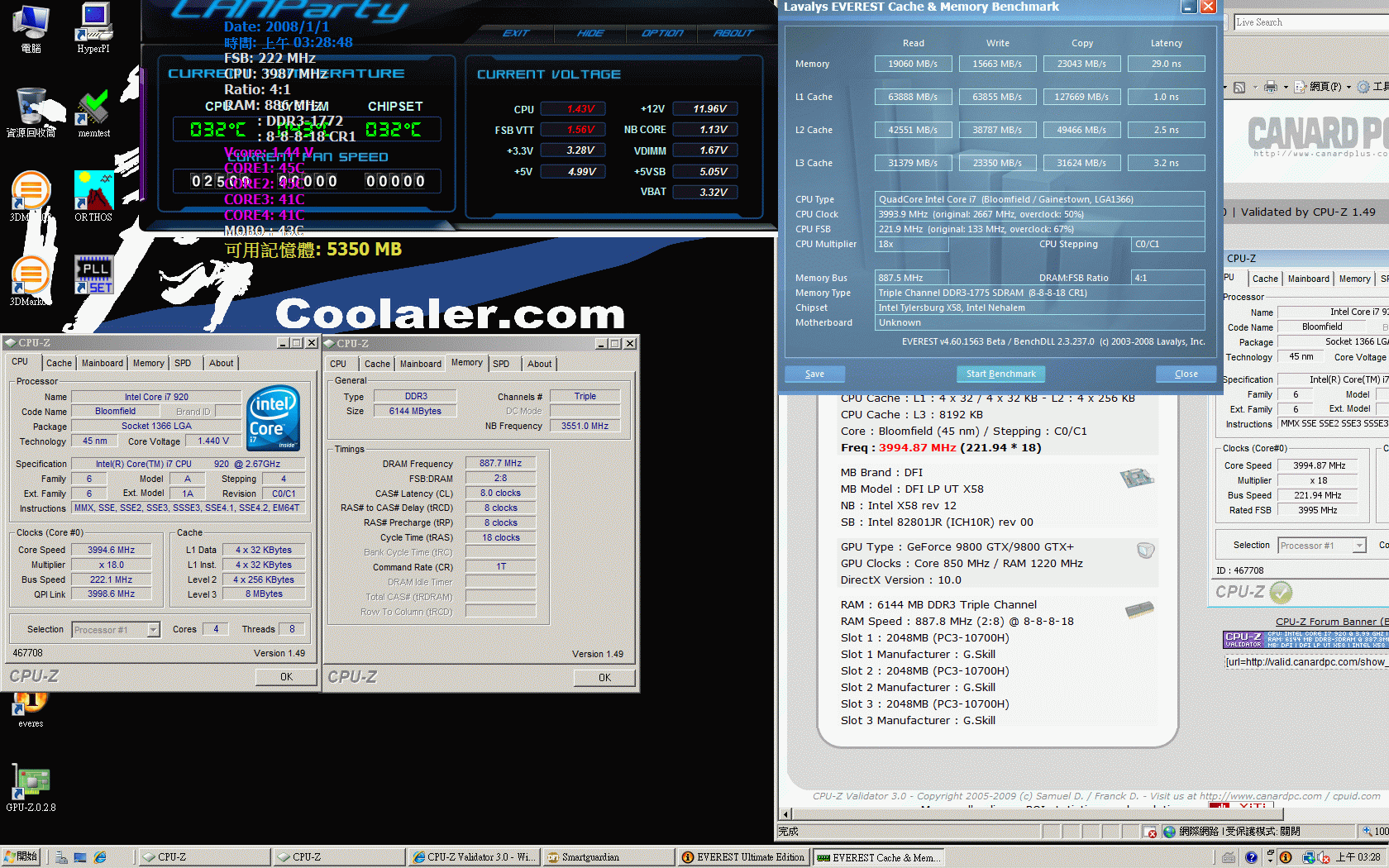Image resolution: width=1389 pixels, height=868 pixels.
Task: Open the Processor #1 dropdown on validator webpage
Action: [x=1321, y=546]
